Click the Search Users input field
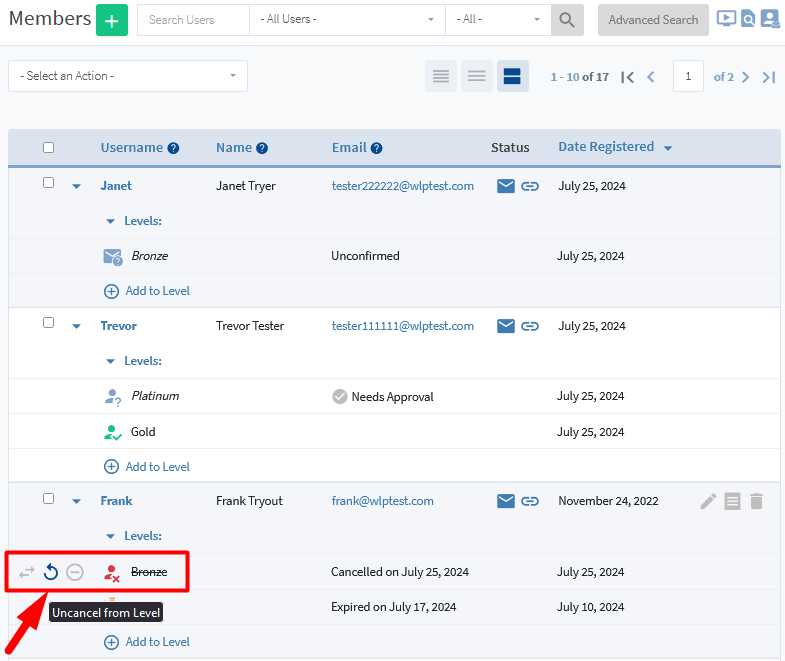Image resolution: width=785 pixels, height=661 pixels. (193, 20)
